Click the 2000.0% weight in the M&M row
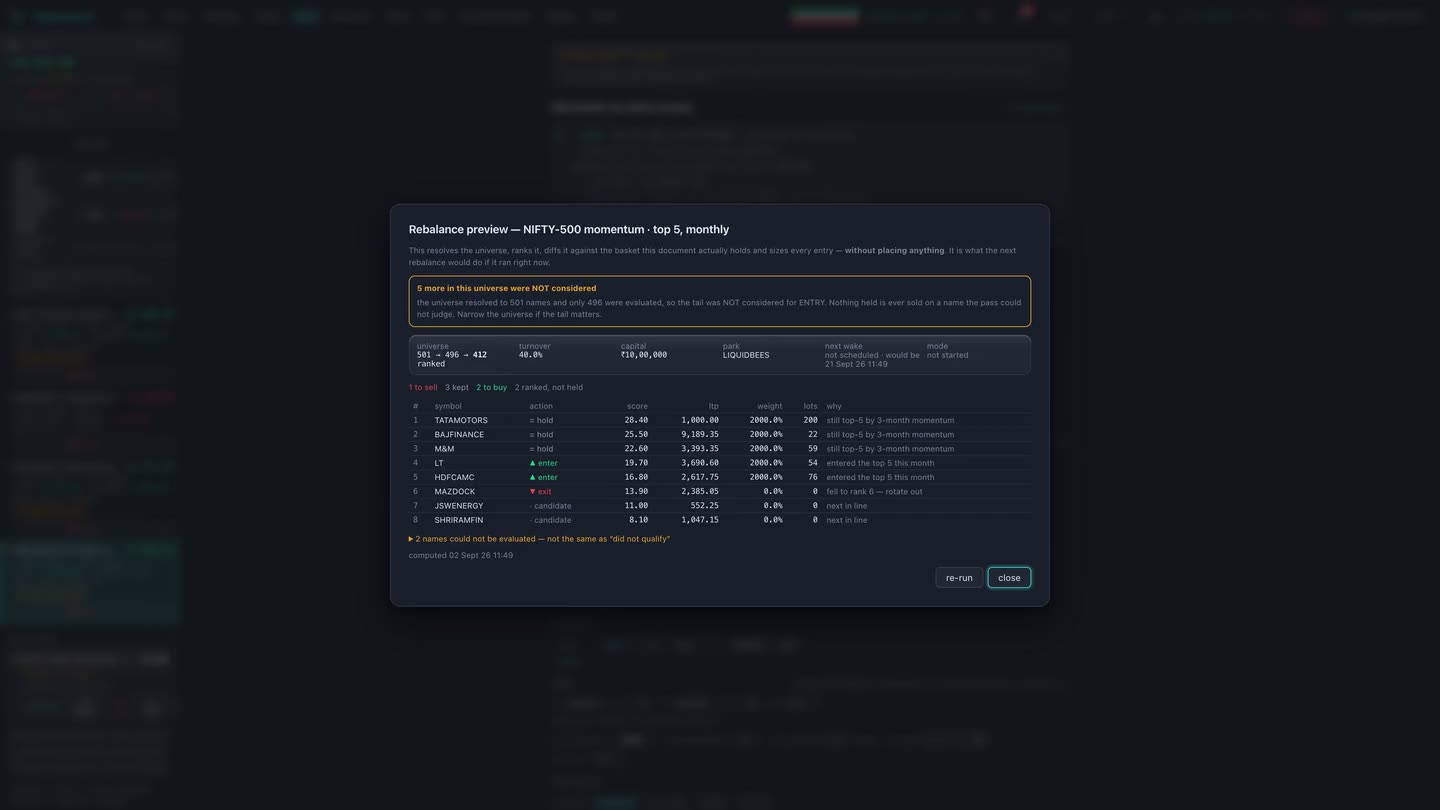 [x=766, y=449]
